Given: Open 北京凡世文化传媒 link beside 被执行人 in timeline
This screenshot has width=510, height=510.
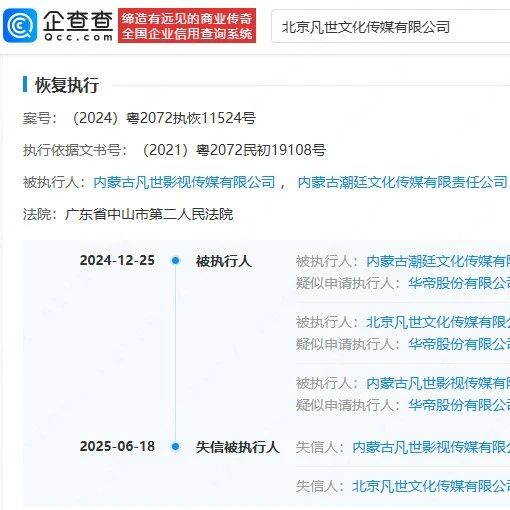Looking at the screenshot, I should click(x=438, y=322).
